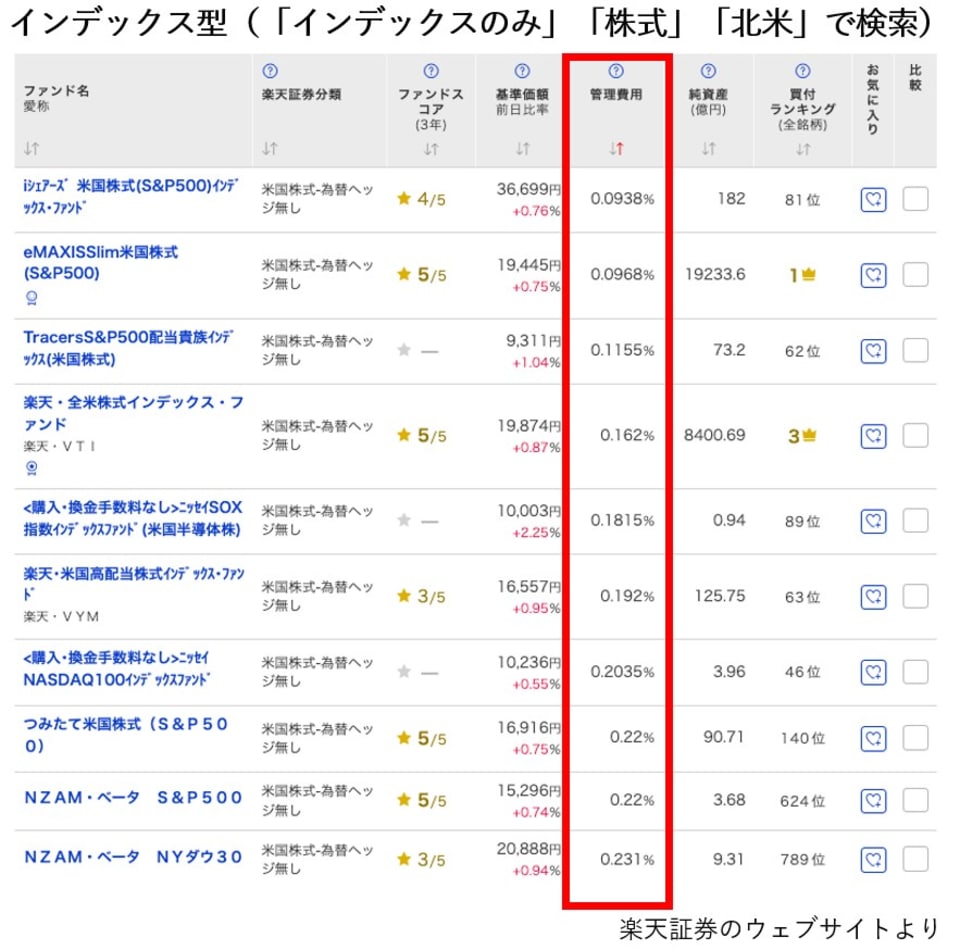This screenshot has height=950, width=960.
Task: Add iシェアーズ 米国株式 fund to favorites
Action: (x=873, y=200)
